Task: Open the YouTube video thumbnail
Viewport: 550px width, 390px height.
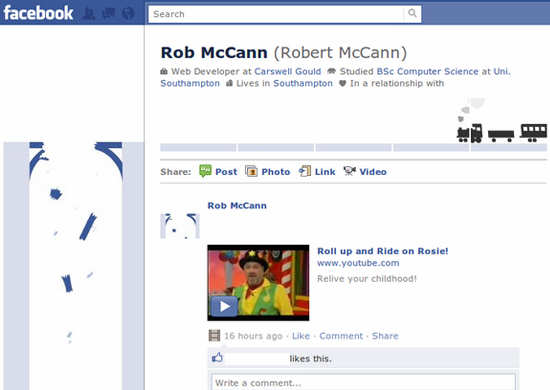Action: pyautogui.click(x=258, y=283)
